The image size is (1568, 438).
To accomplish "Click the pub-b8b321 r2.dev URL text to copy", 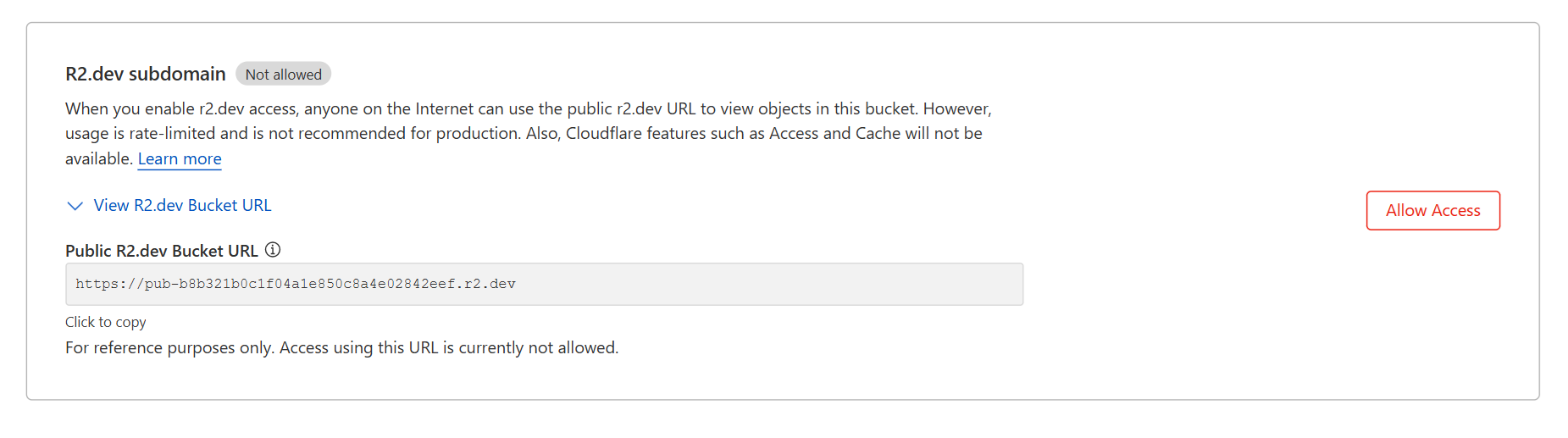I will pos(295,284).
